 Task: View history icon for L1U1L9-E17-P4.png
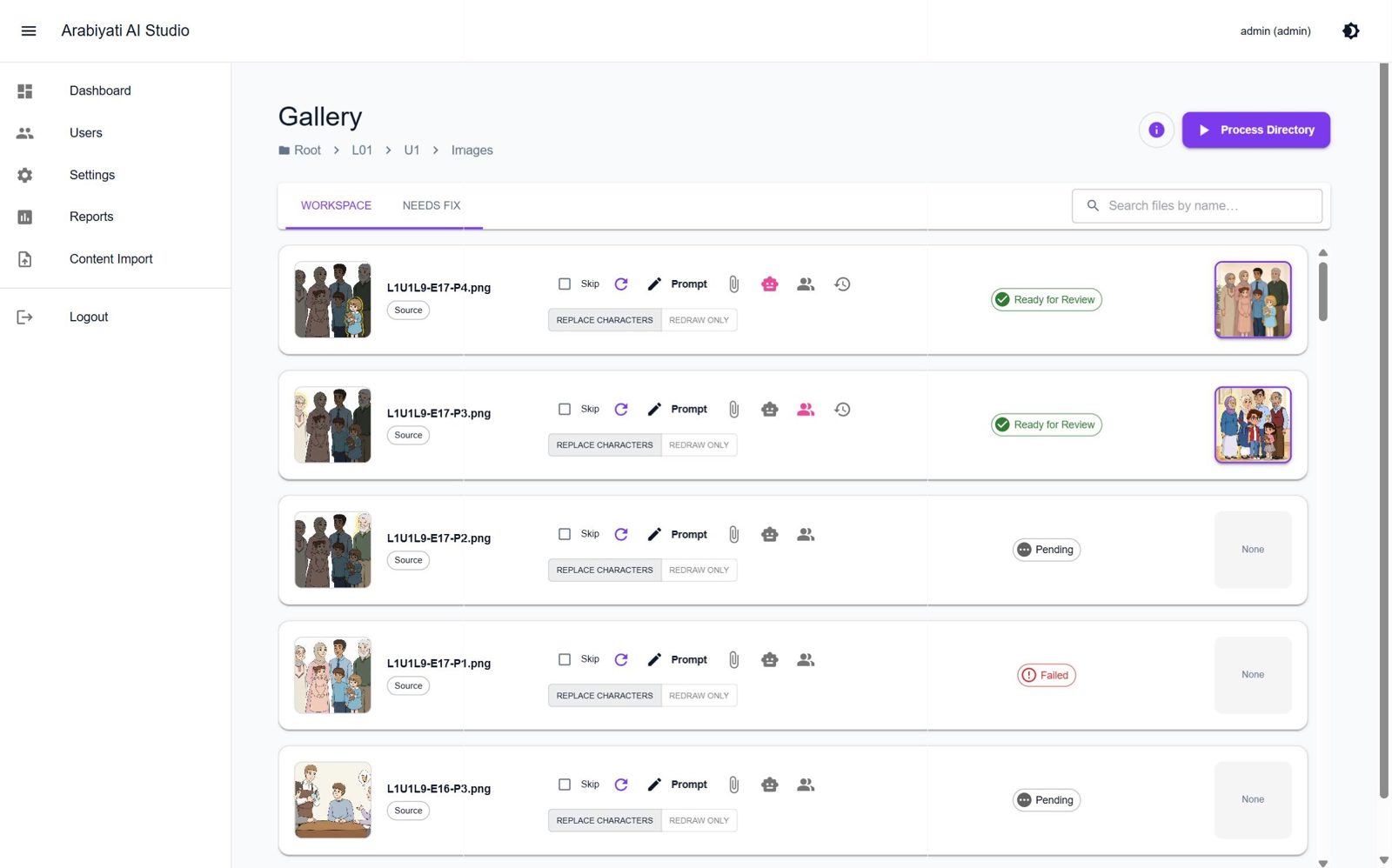click(842, 284)
